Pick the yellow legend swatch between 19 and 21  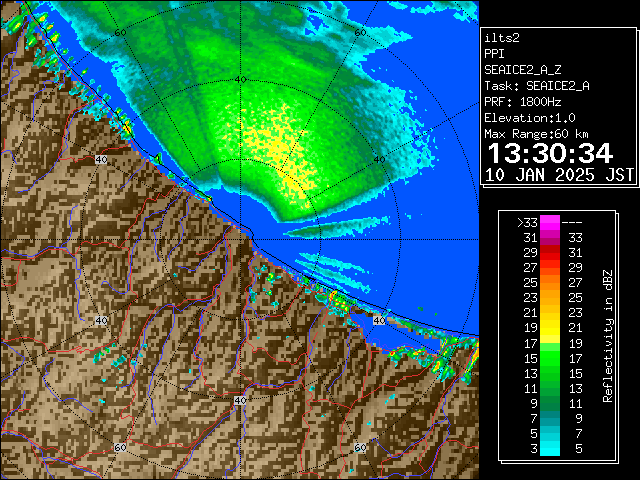[550, 328]
